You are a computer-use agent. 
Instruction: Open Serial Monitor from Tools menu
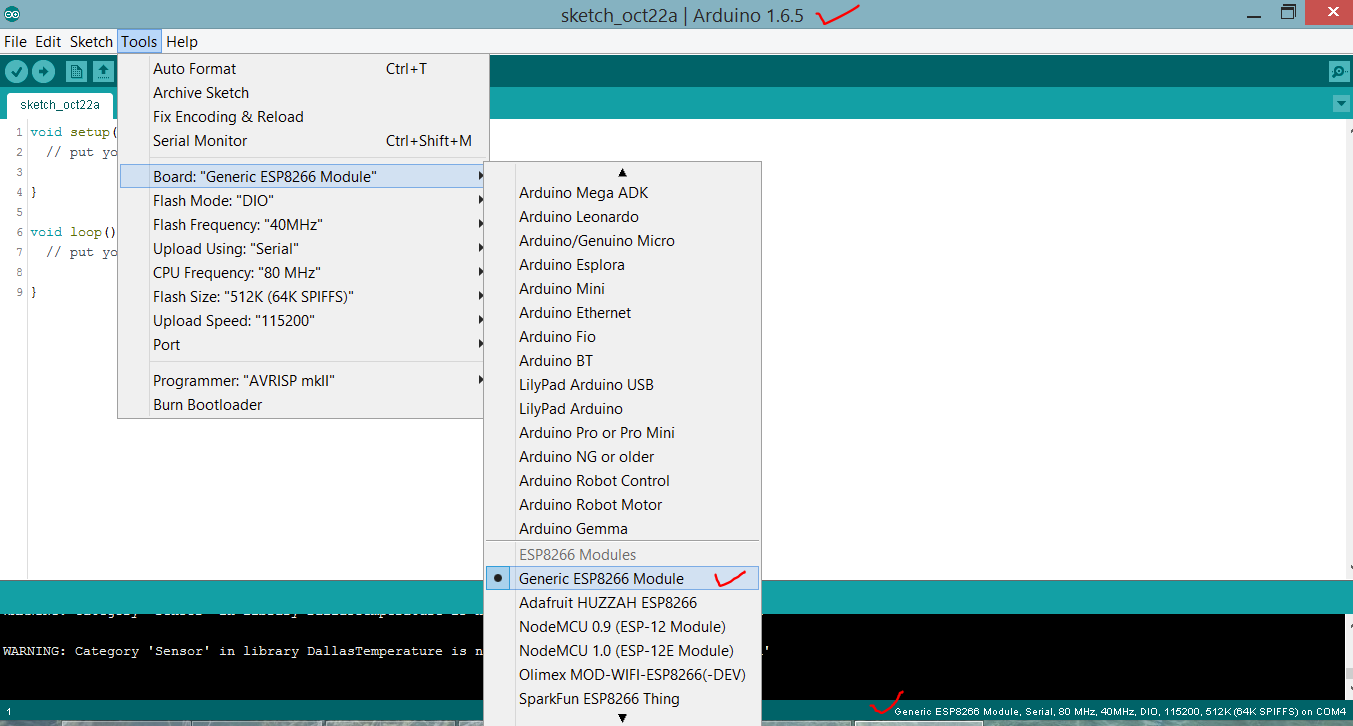pyautogui.click(x=303, y=141)
